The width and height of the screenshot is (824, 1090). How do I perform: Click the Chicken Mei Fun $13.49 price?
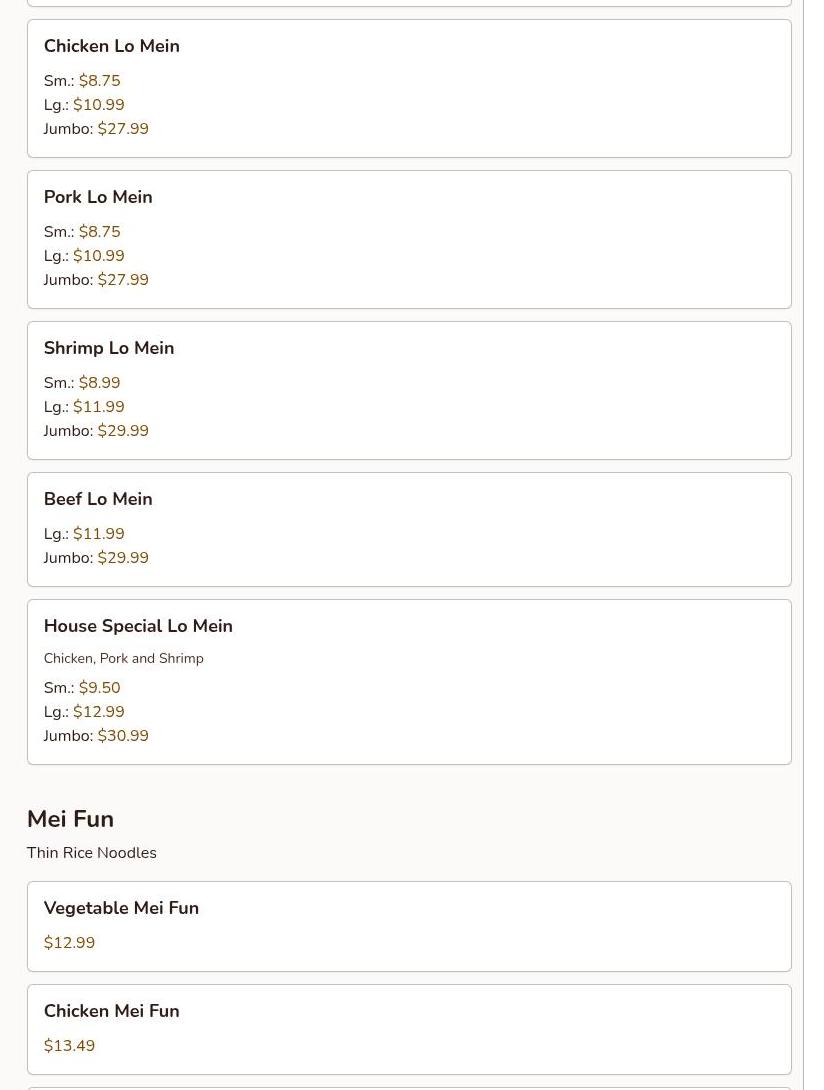tap(69, 1046)
